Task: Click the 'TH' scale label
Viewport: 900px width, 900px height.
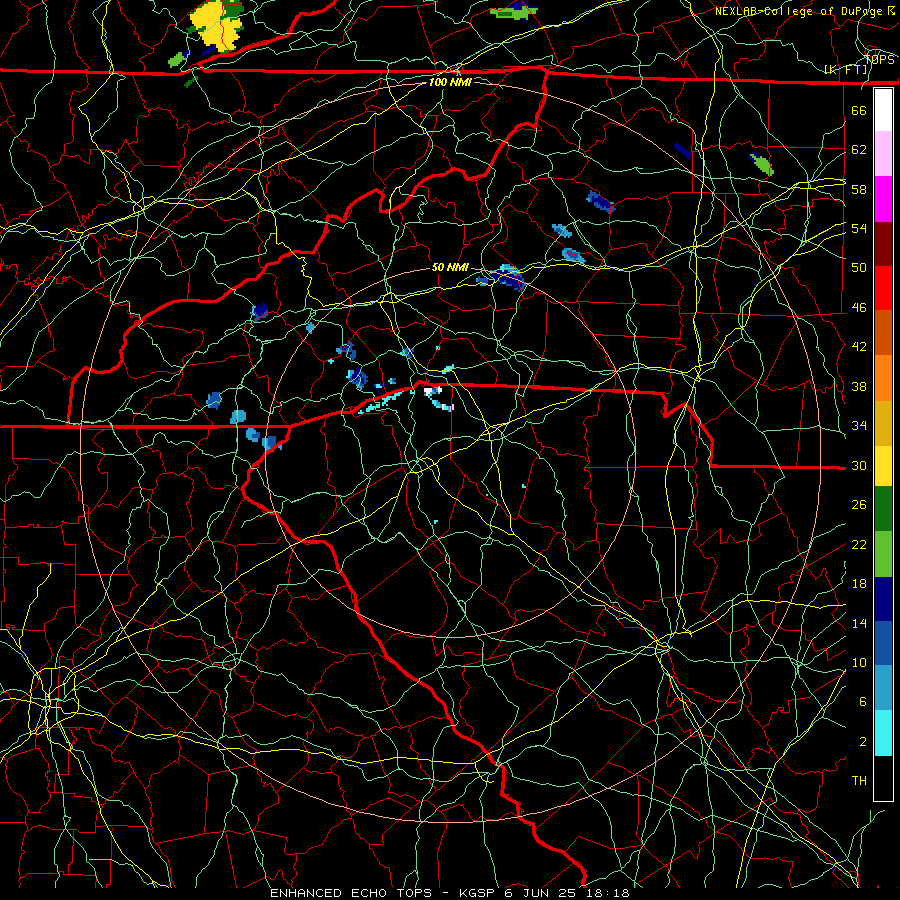Action: point(859,780)
